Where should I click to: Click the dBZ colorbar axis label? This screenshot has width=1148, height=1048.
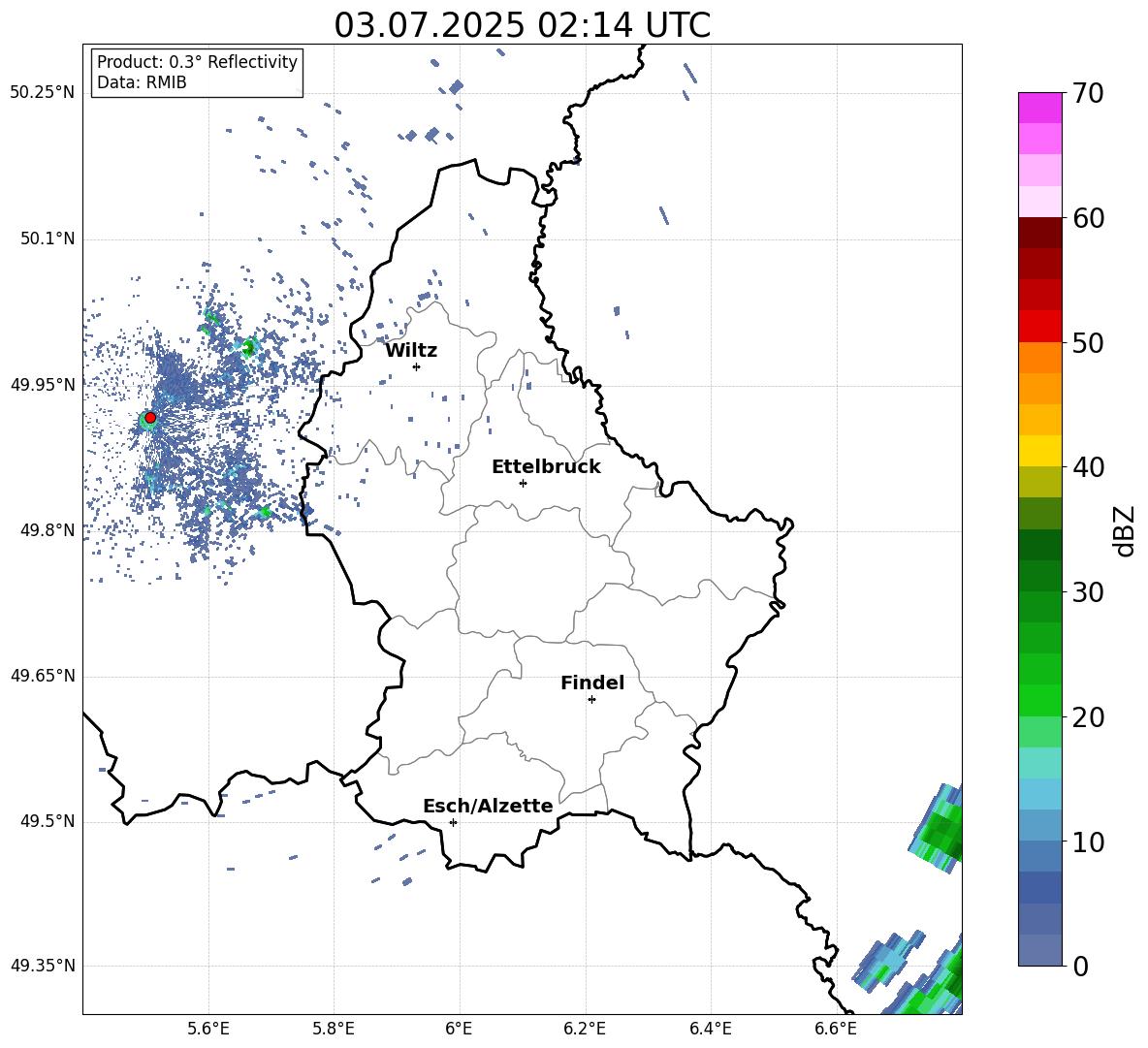point(1124,530)
